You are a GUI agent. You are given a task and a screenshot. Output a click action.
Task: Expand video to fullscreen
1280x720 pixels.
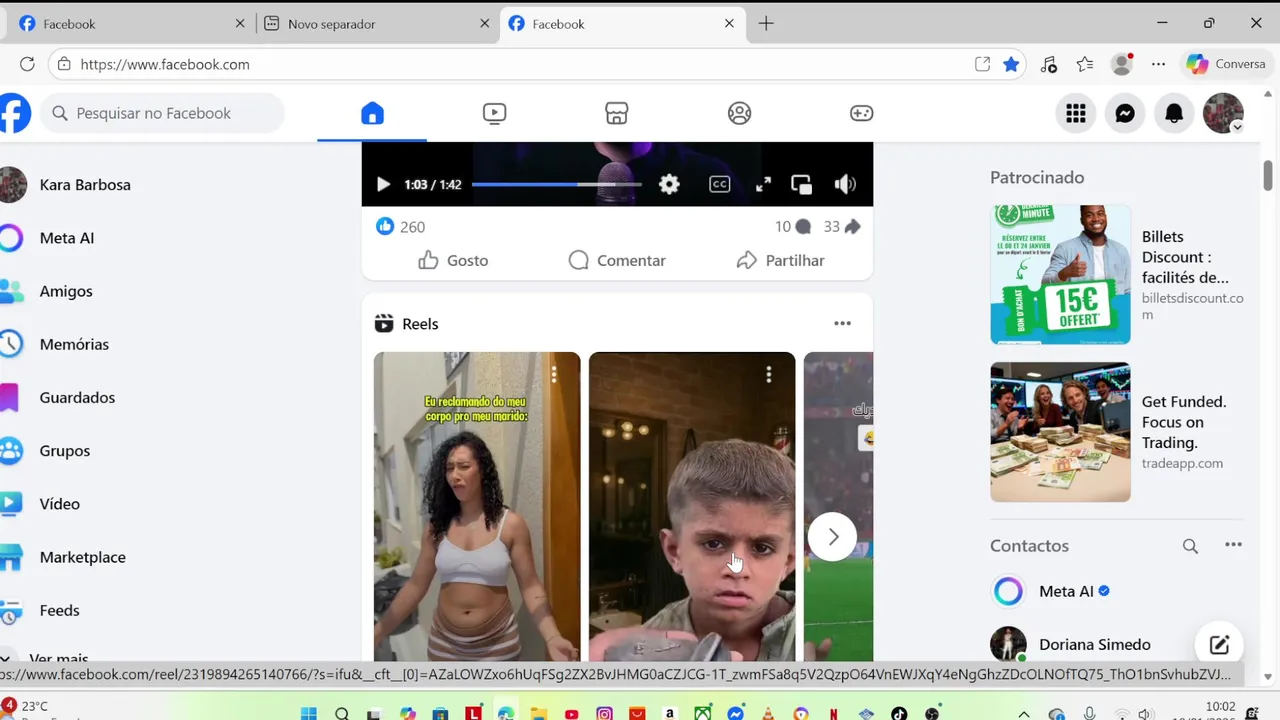(x=763, y=184)
